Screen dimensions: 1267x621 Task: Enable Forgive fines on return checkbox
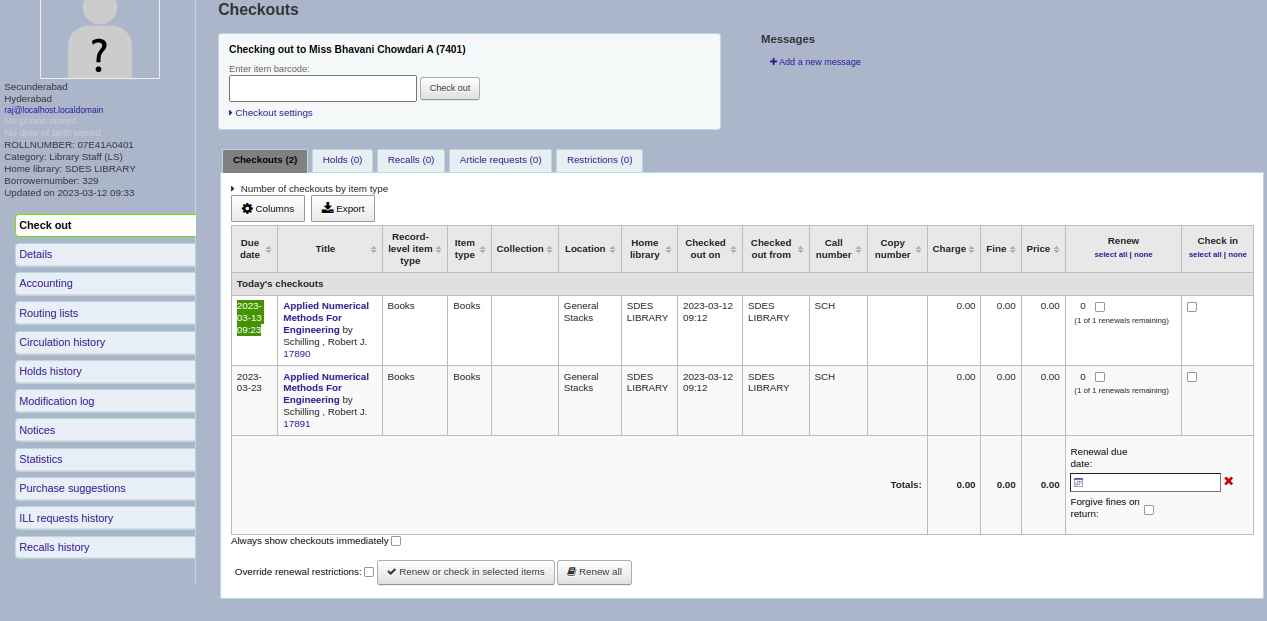click(x=1149, y=510)
